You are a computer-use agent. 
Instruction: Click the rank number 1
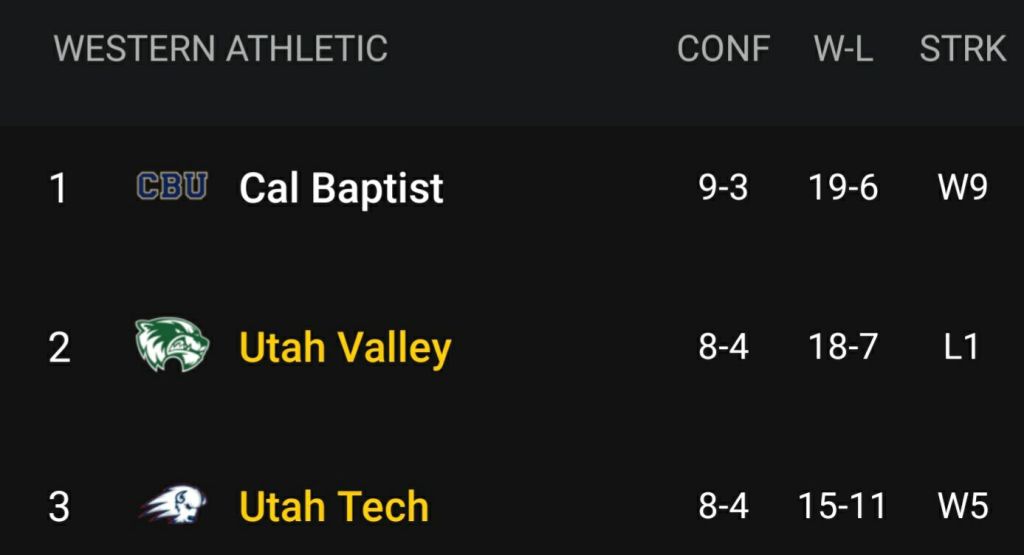point(59,188)
